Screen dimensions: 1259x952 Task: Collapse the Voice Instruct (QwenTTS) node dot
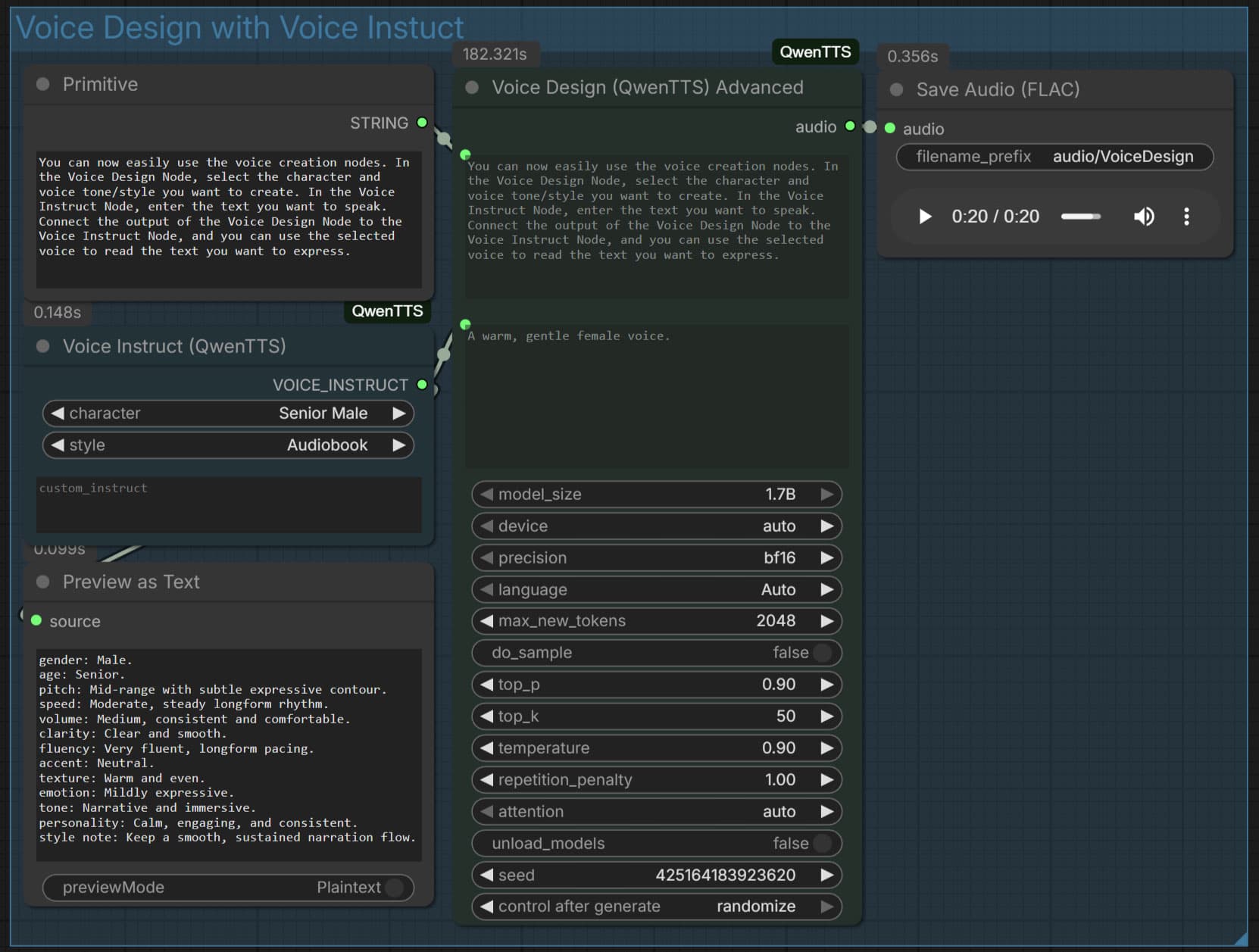pyautogui.click(x=43, y=346)
